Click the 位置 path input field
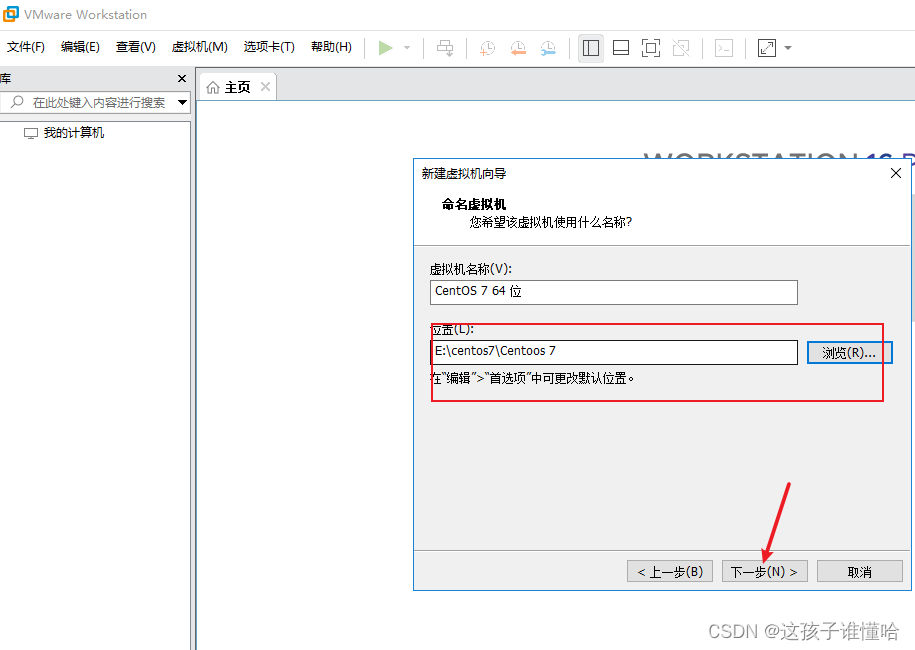 pos(613,352)
